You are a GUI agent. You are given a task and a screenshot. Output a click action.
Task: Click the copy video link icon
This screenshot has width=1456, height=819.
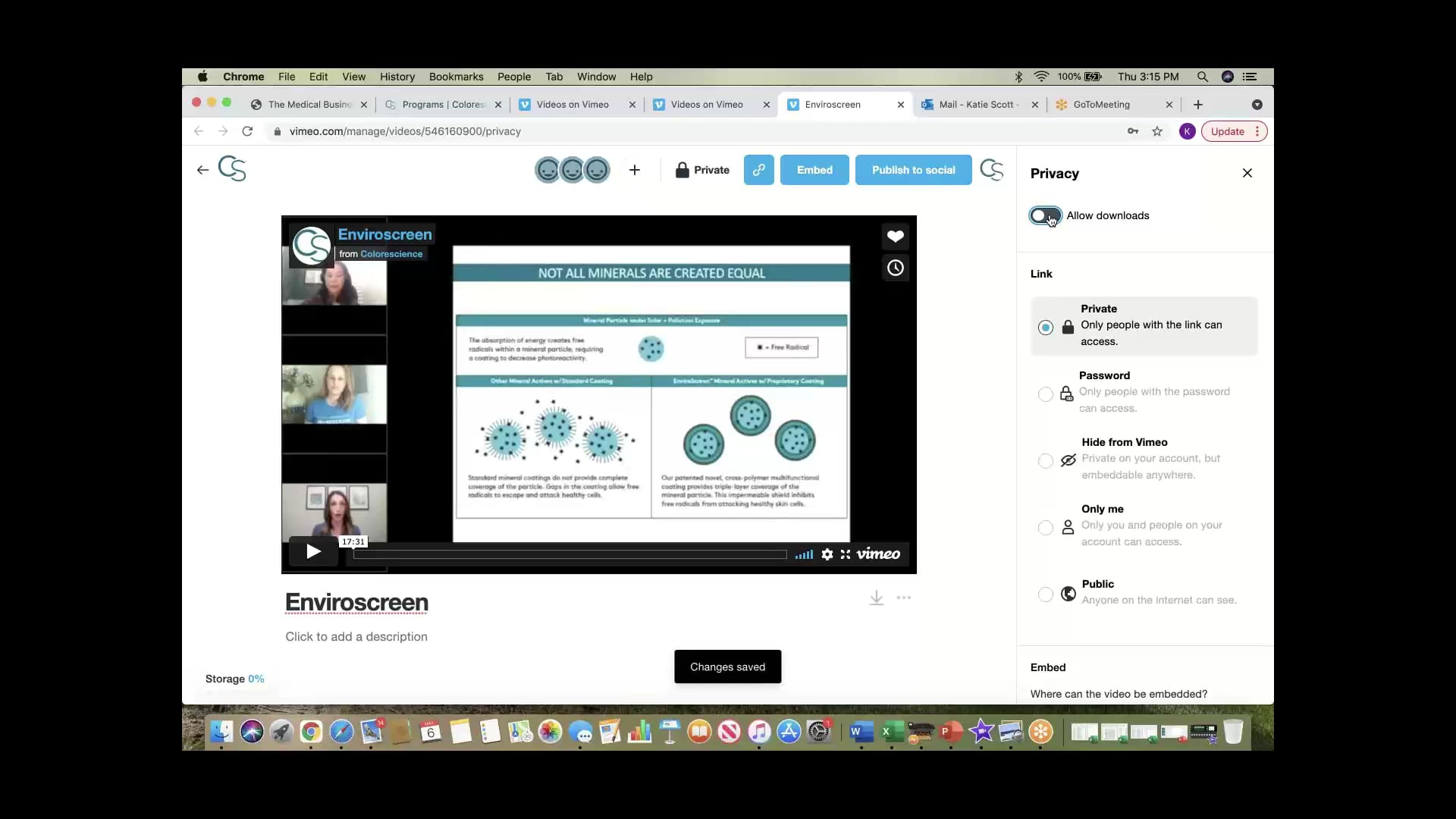(758, 169)
